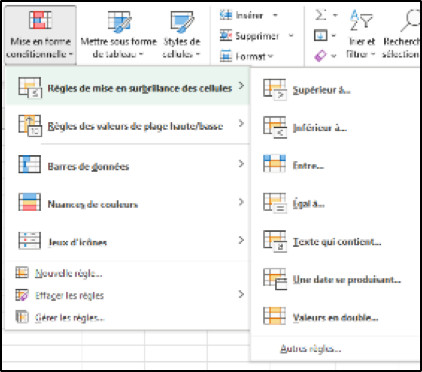
Task: Click the Format cells icon
Action: [226, 56]
